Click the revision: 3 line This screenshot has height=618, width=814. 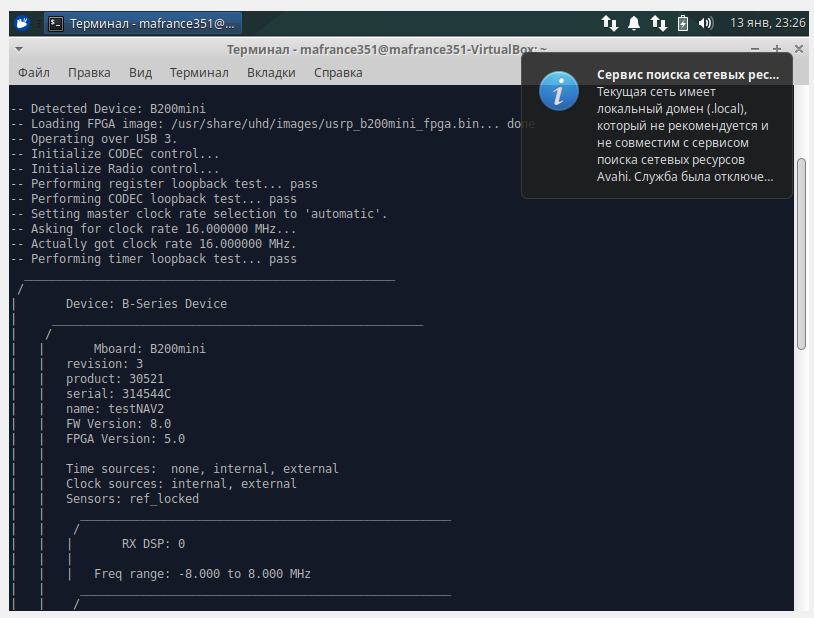[104, 364]
